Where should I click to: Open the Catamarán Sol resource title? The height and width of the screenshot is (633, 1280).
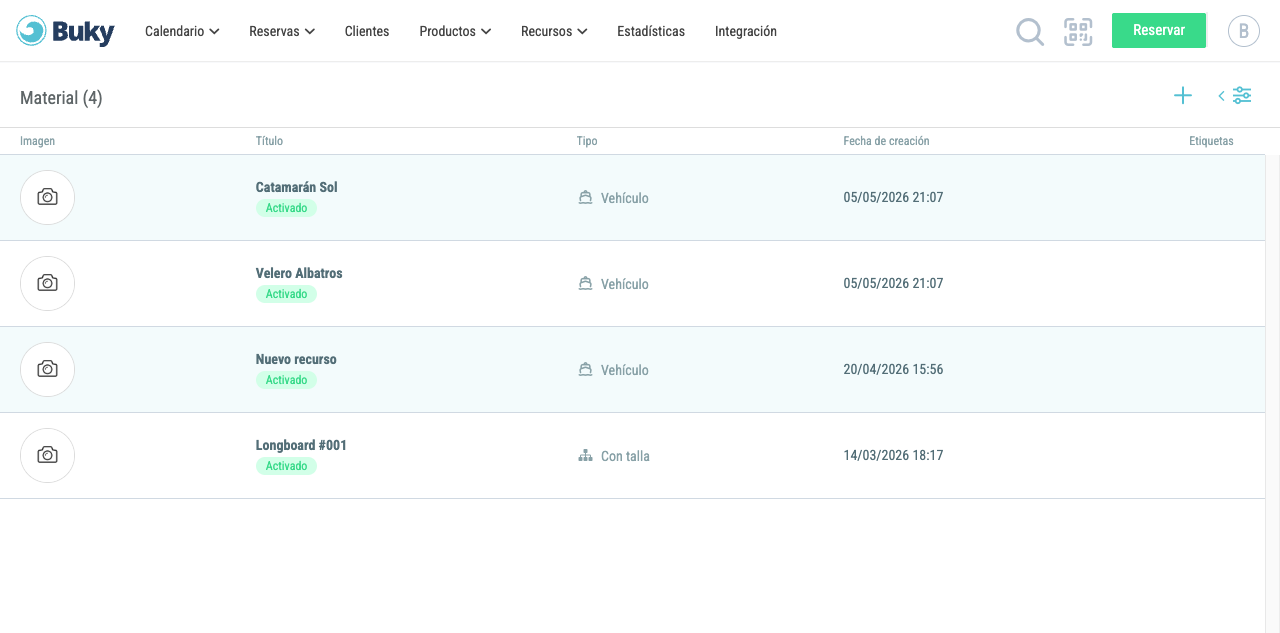point(297,187)
